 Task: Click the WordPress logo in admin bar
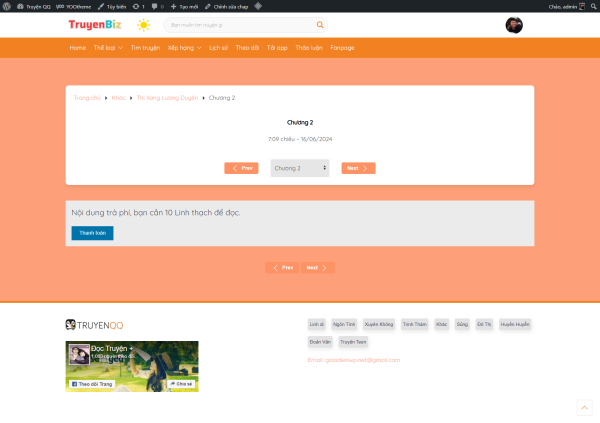click(x=7, y=6)
